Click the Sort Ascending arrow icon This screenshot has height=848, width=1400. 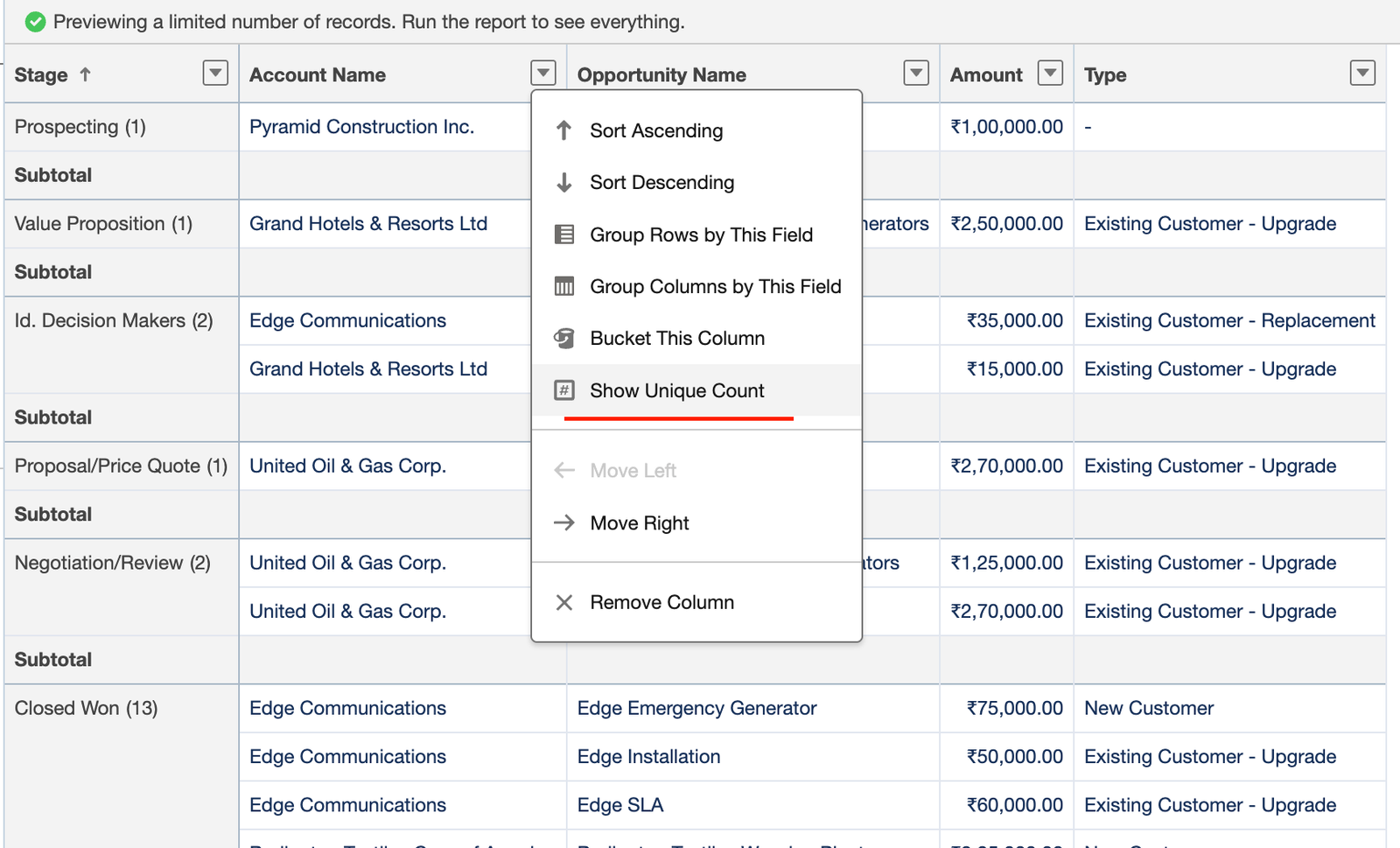(564, 130)
